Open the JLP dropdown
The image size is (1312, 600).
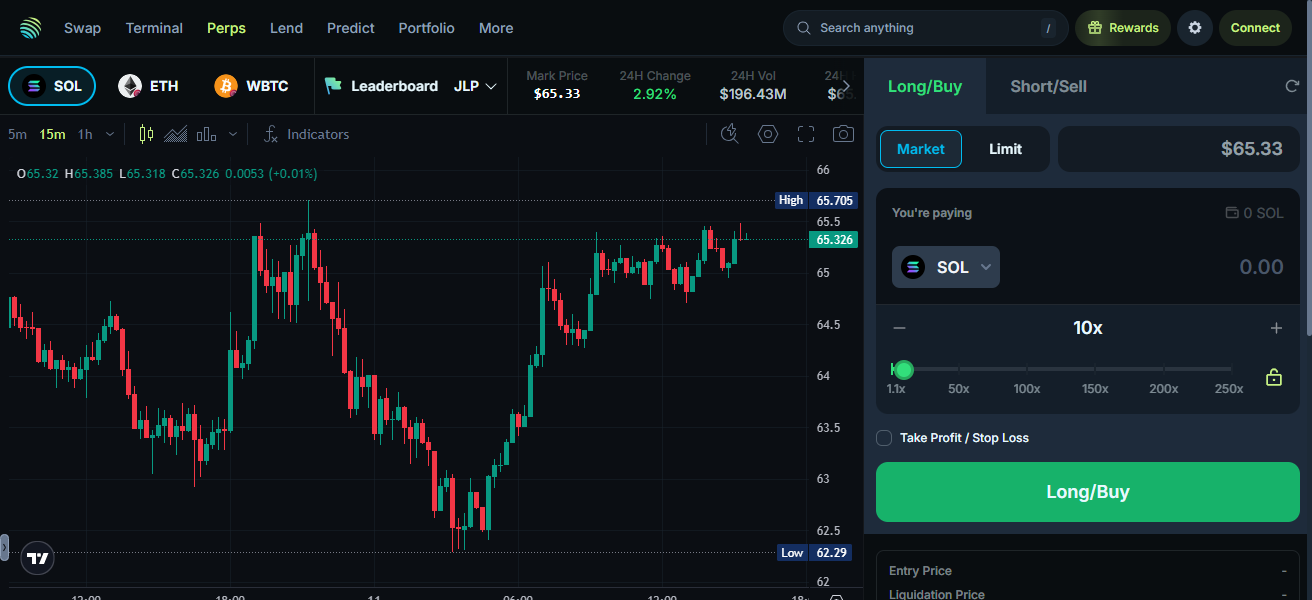475,86
